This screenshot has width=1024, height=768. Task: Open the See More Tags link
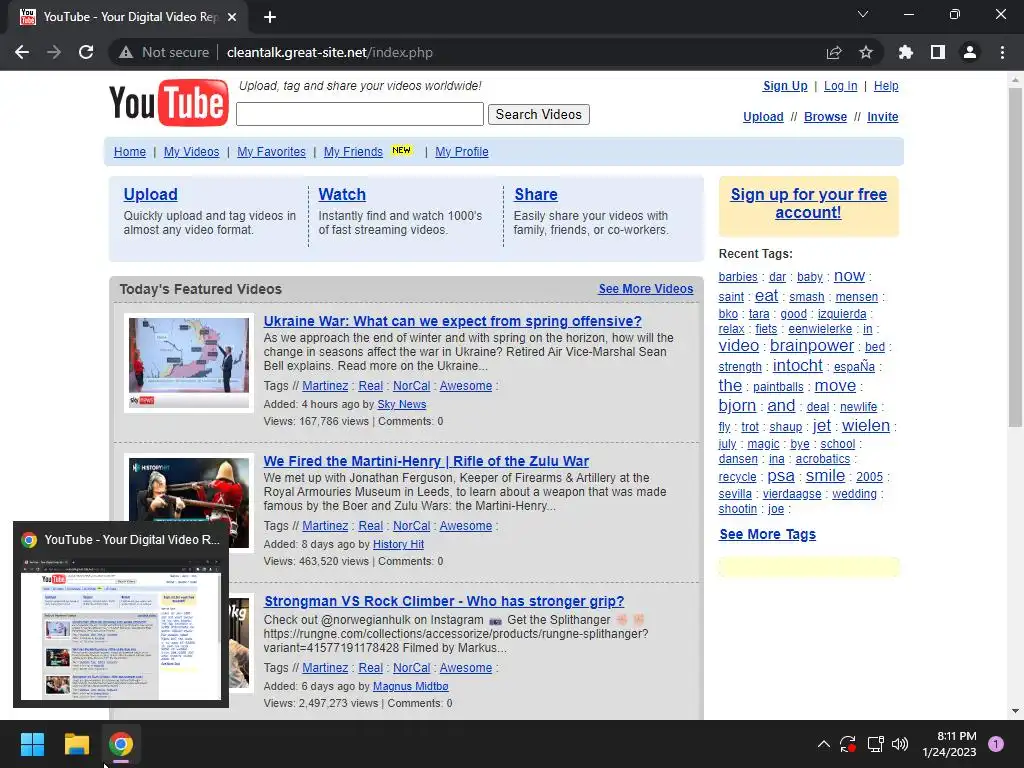pyautogui.click(x=767, y=534)
